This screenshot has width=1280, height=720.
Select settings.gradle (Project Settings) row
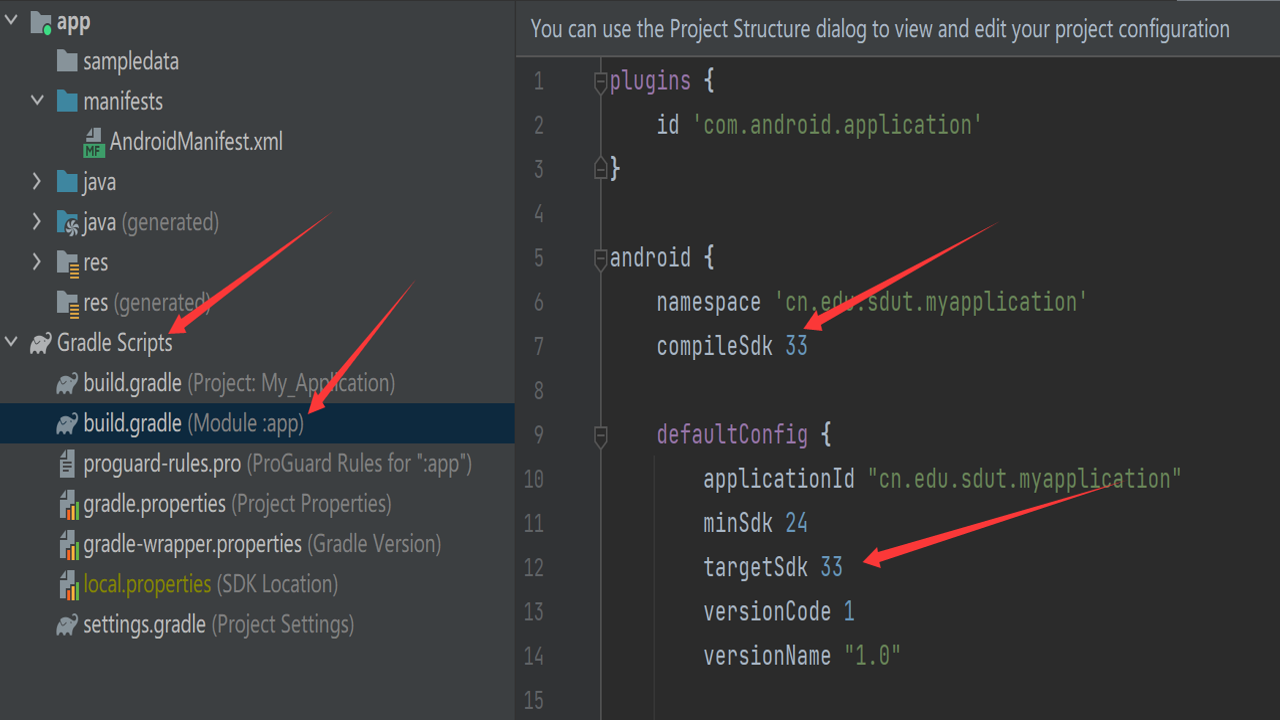tap(257, 625)
